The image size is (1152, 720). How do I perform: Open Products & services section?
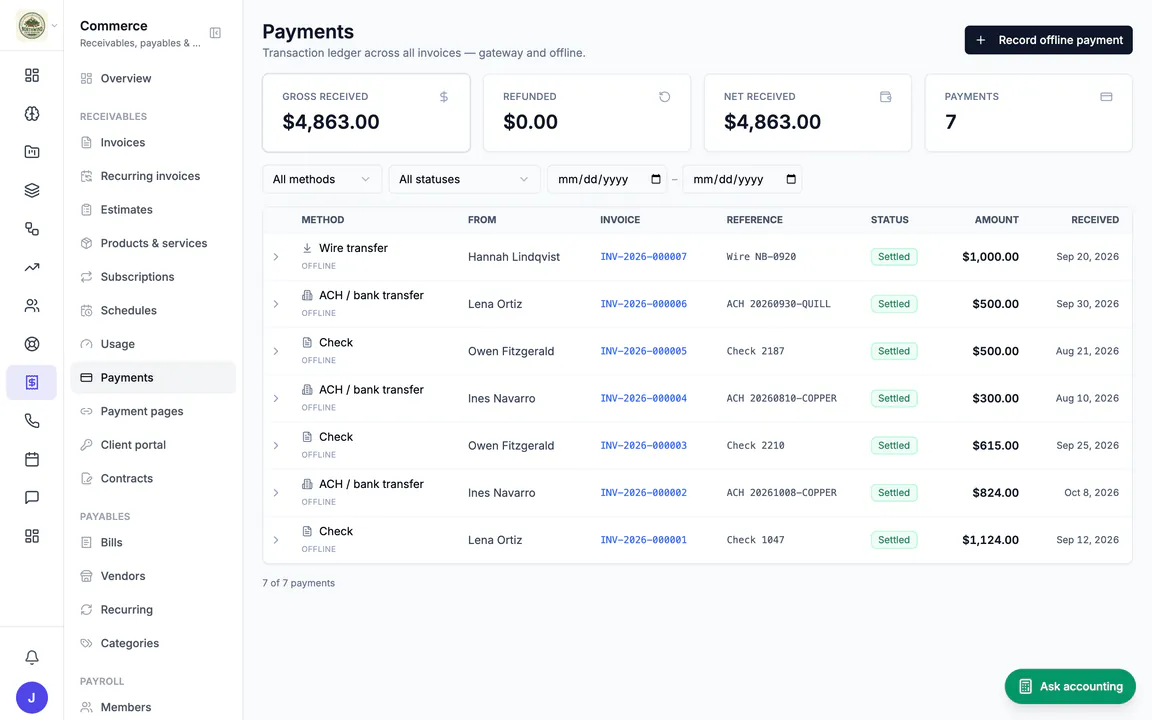click(153, 243)
